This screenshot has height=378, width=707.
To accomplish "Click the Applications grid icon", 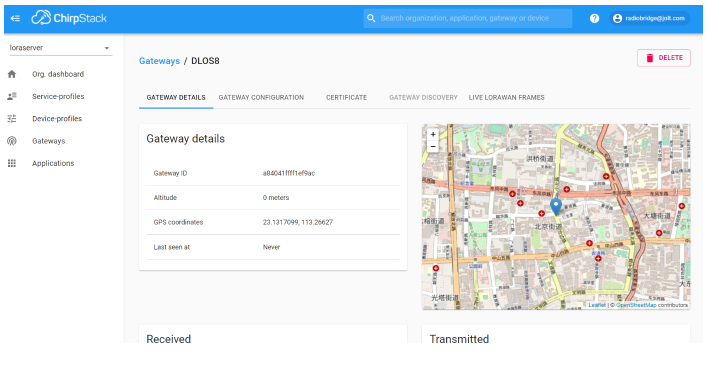I will (x=12, y=163).
